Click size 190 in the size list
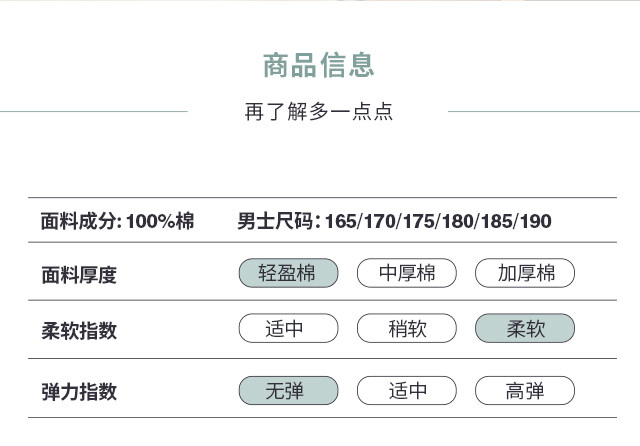Viewport: 640px width, 446px height. click(x=535, y=221)
